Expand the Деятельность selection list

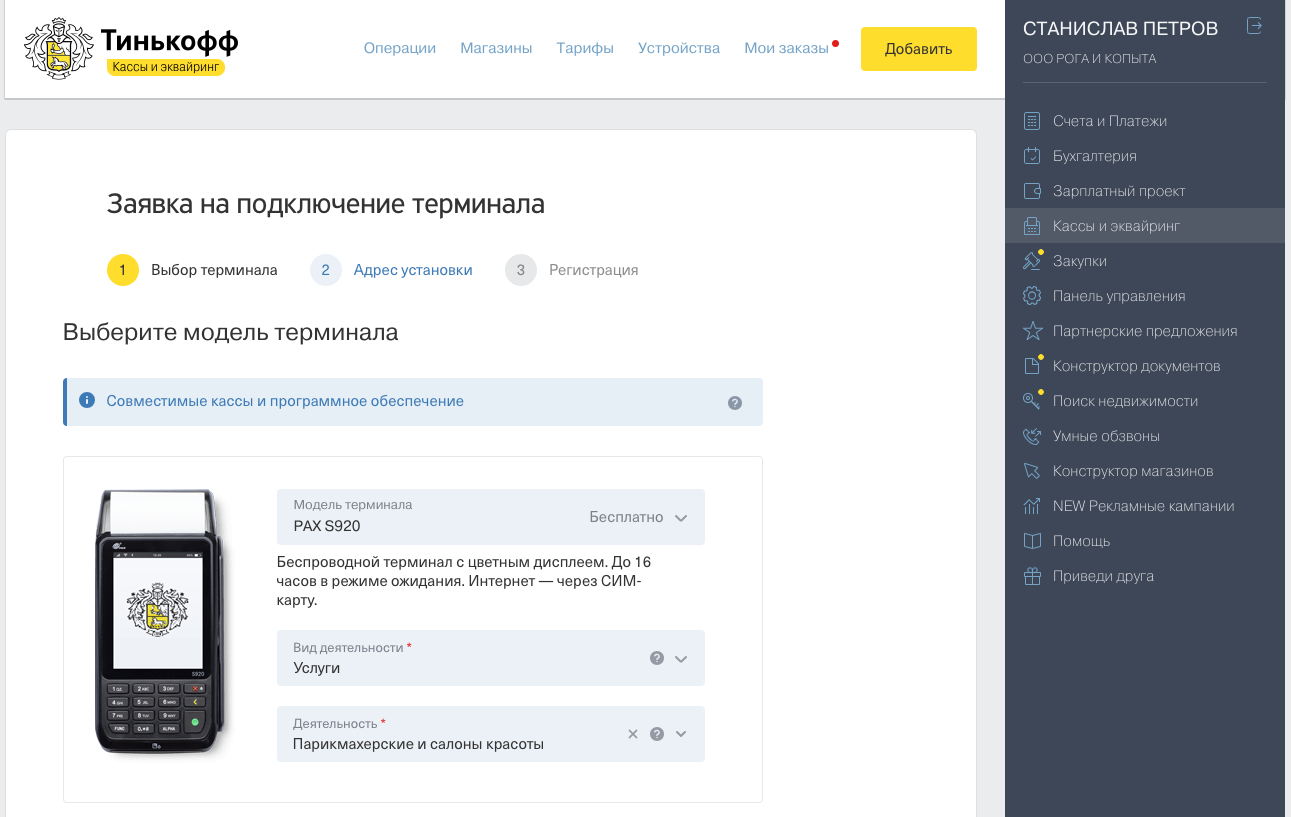pyautogui.click(x=681, y=733)
